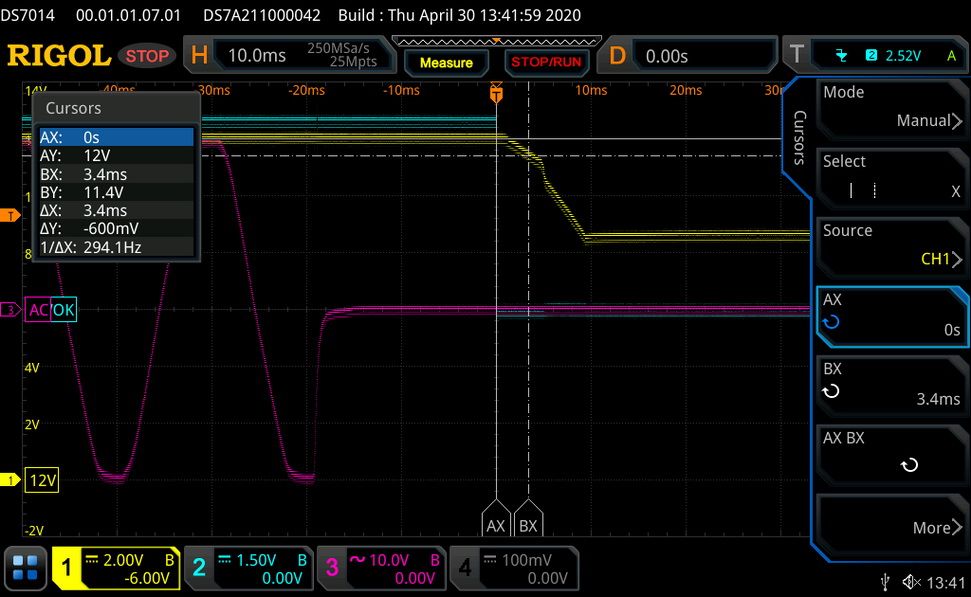Viewport: 971px width, 597px height.
Task: Click the Cursors side tab
Action: click(x=798, y=137)
